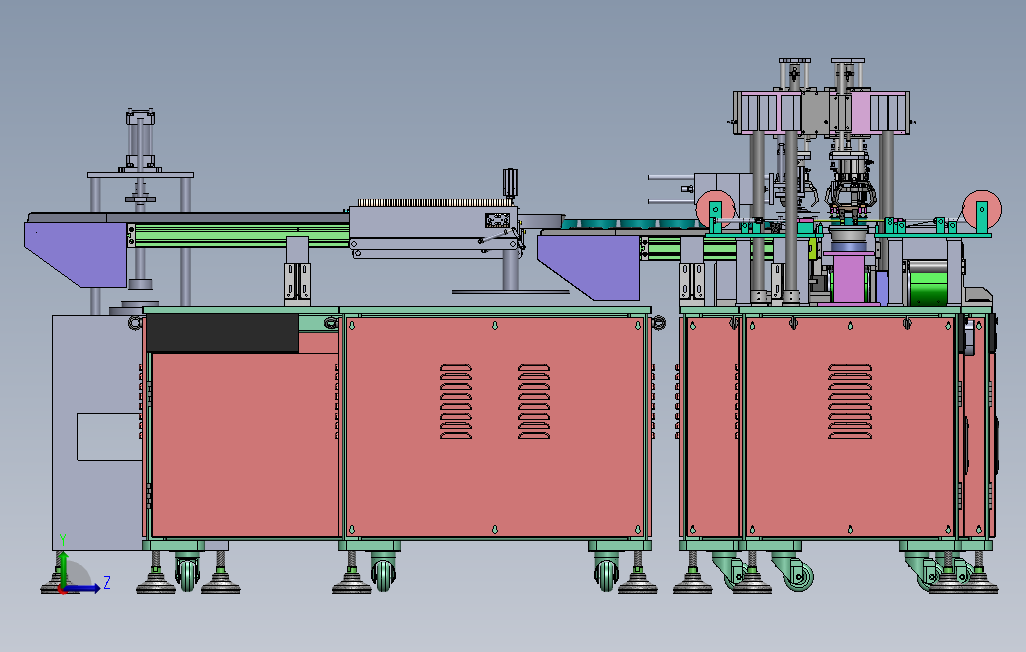
Task: Select the magenta column under the gripper
Action: 849,278
